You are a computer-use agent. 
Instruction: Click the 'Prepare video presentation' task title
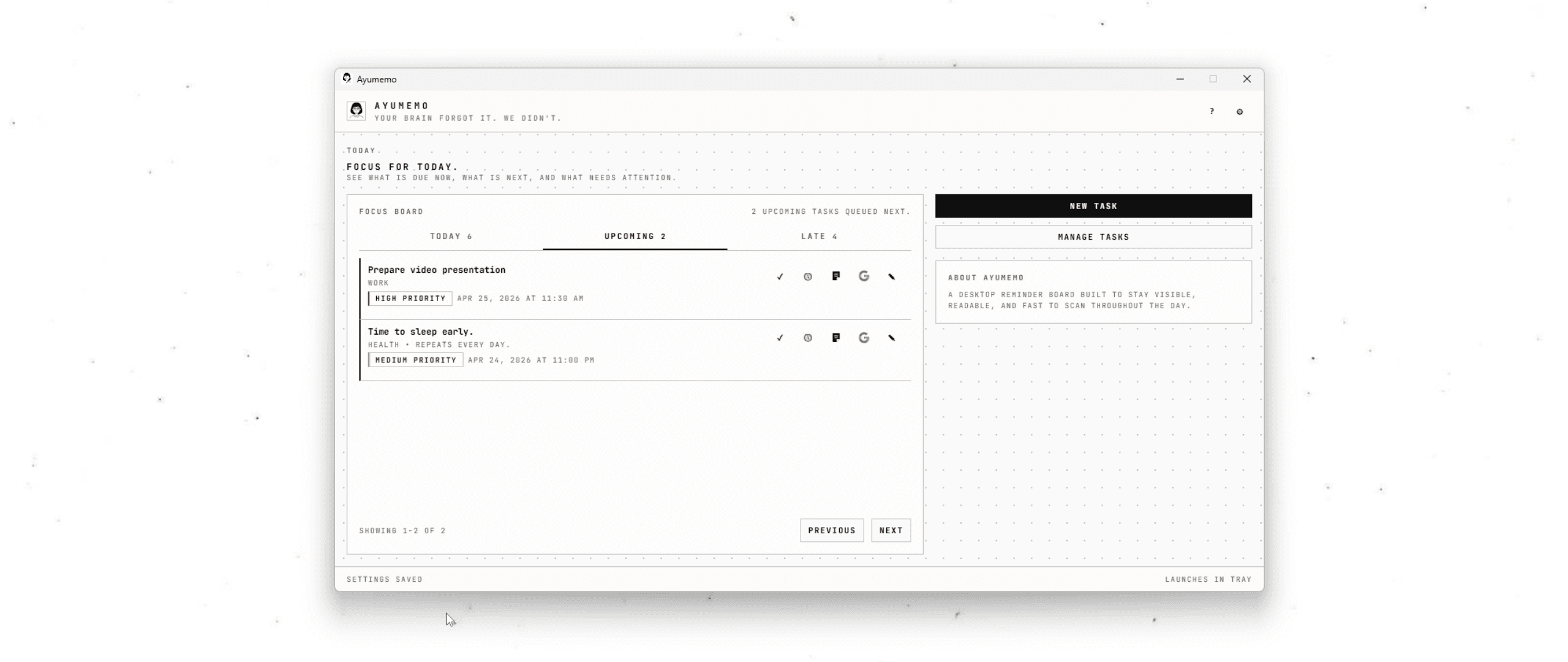click(x=437, y=270)
